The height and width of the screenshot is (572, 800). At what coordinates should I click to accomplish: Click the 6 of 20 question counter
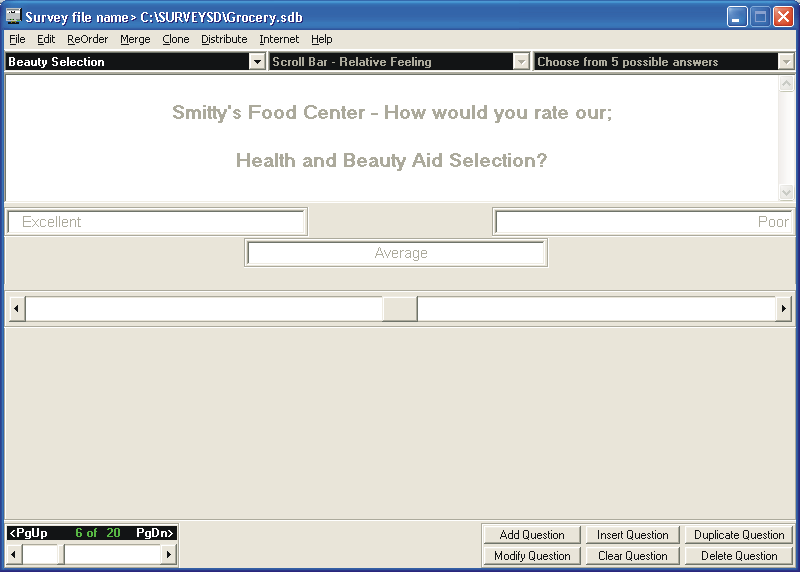(x=97, y=533)
